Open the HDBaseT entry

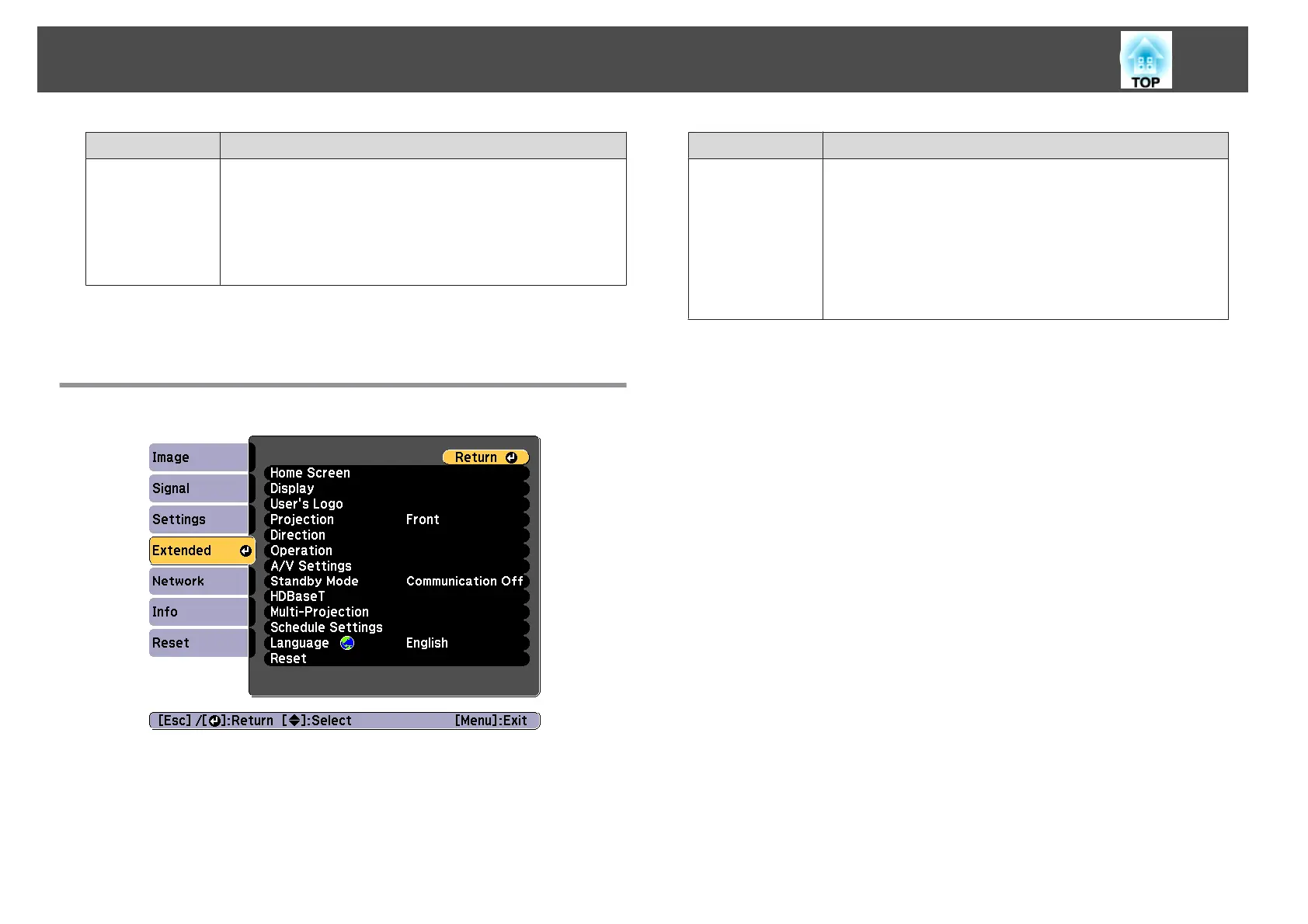[x=397, y=596]
